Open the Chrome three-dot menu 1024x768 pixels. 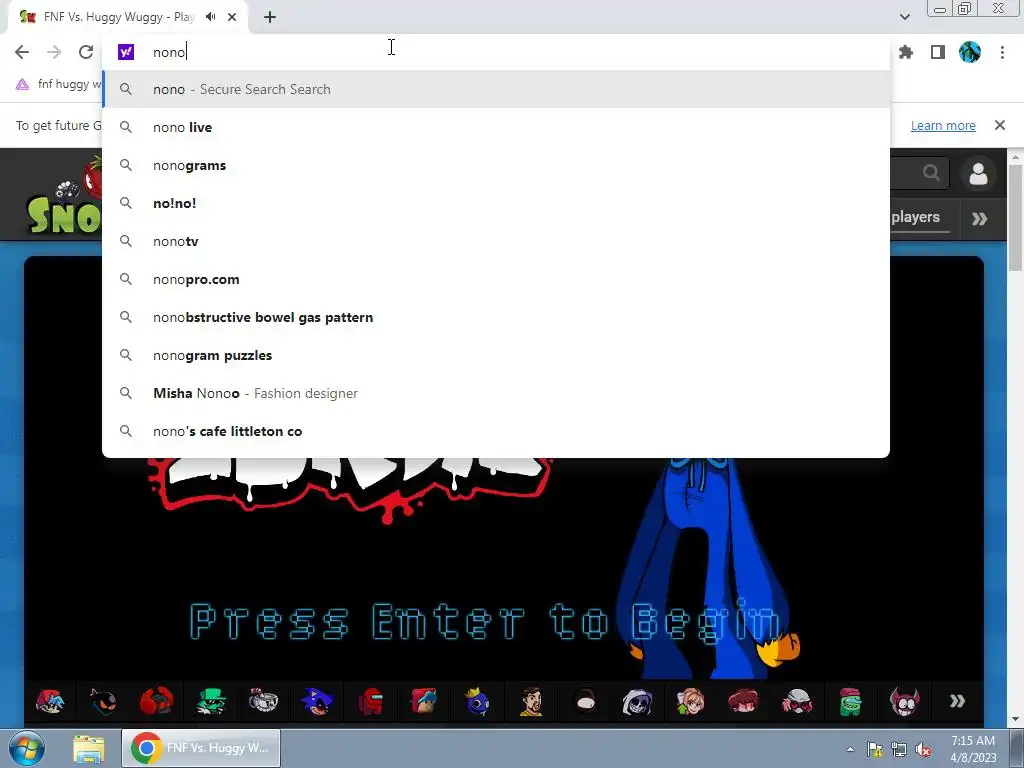[x=1002, y=52]
